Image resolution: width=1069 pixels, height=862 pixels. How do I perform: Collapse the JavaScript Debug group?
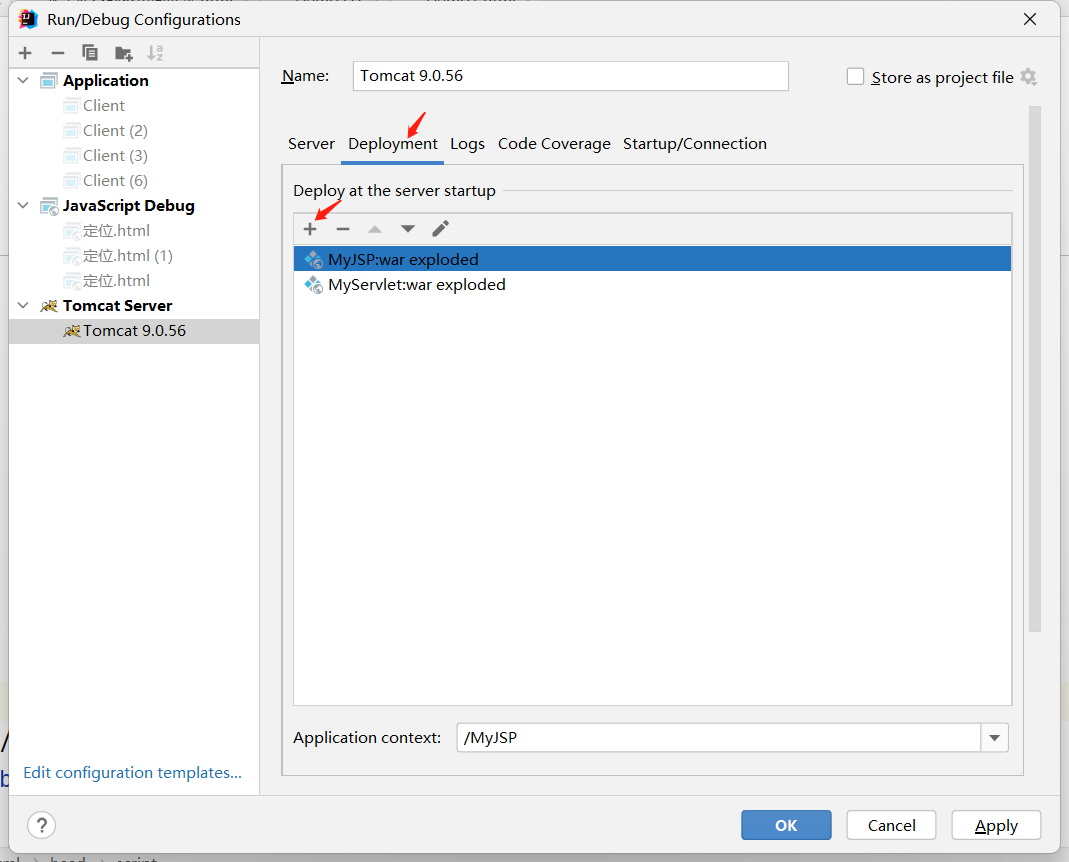[23, 205]
